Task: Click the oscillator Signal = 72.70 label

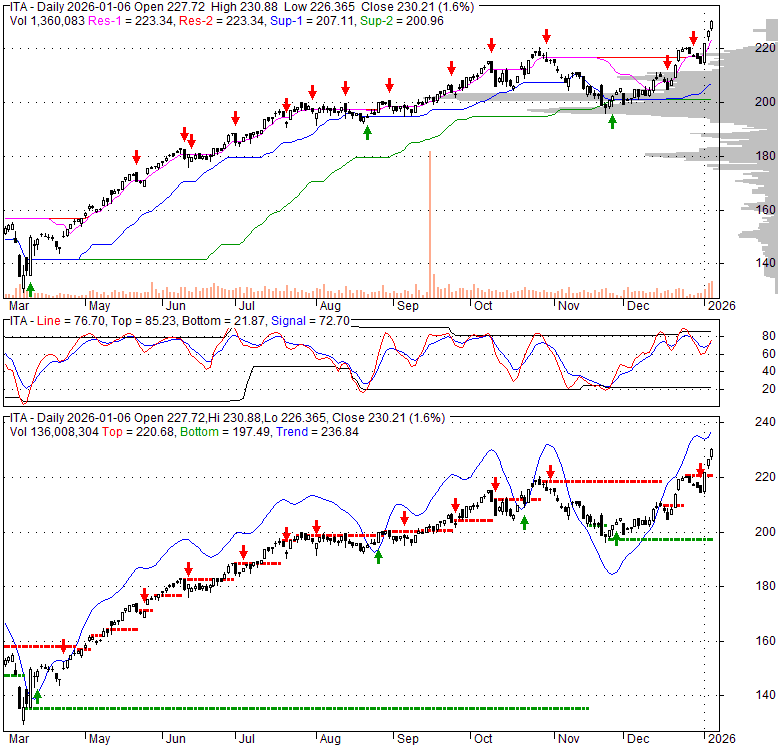Action: tap(310, 321)
